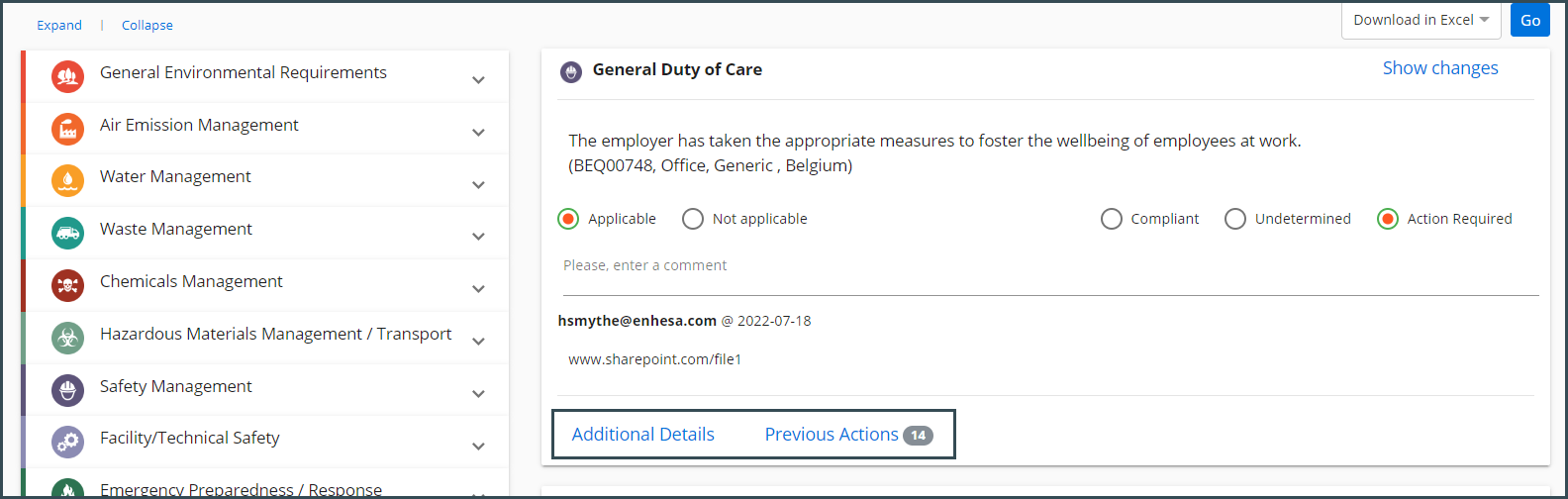Click the comment input field
The height and width of the screenshot is (499, 1568).
(1050, 266)
